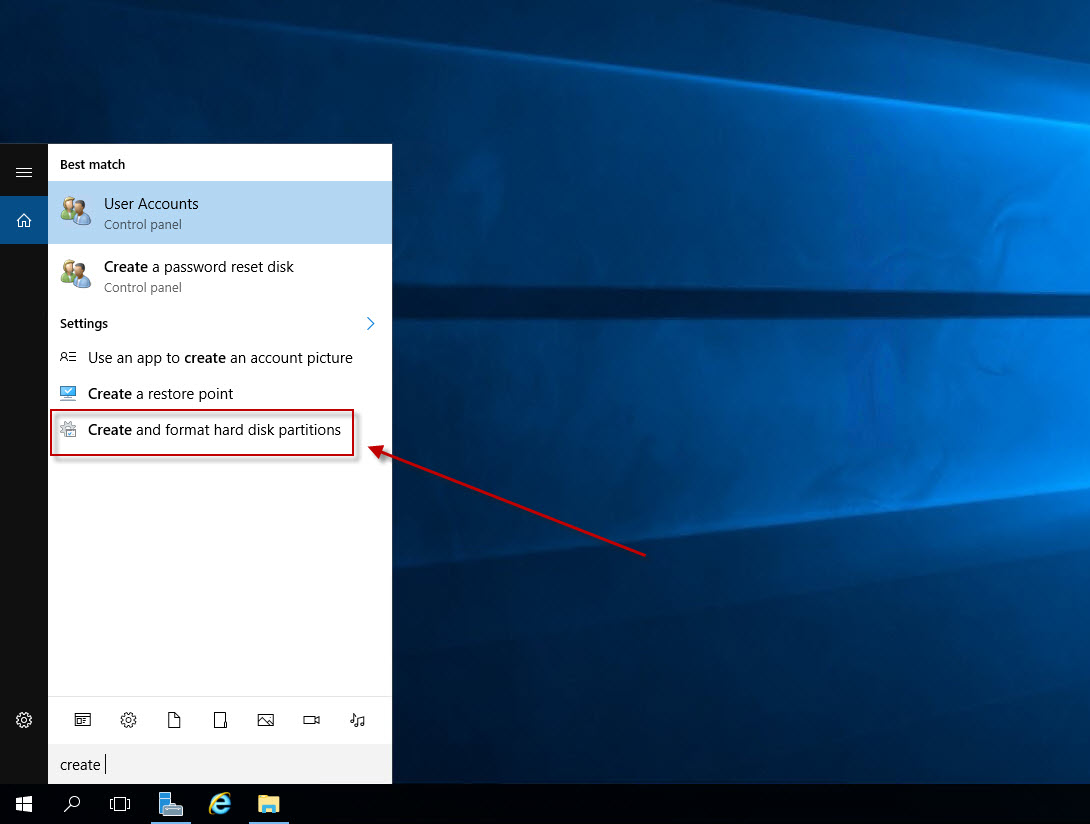
Task: Select the Home icon in search sidebar
Action: (x=24, y=220)
